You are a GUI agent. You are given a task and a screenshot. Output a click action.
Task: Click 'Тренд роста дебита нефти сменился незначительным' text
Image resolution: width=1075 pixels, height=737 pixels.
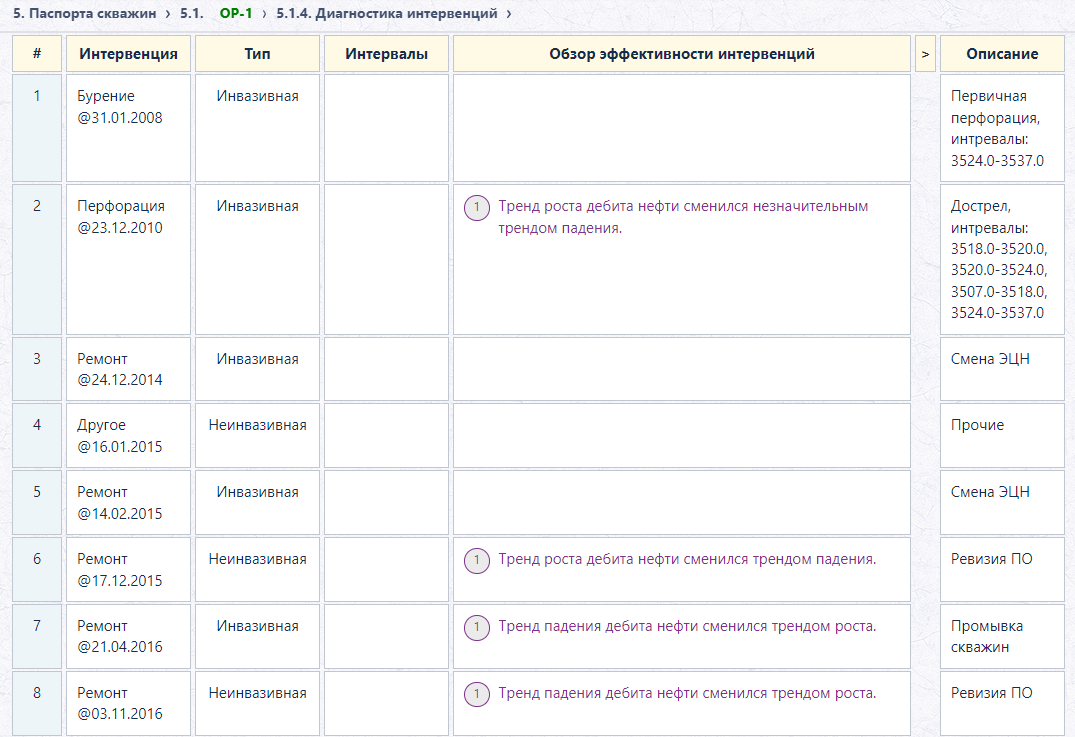coord(683,206)
